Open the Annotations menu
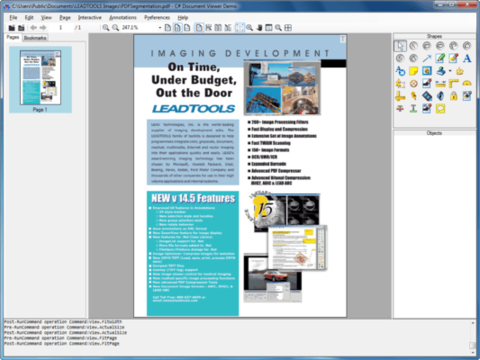Image resolution: width=480 pixels, height=360 pixels. coord(123,17)
